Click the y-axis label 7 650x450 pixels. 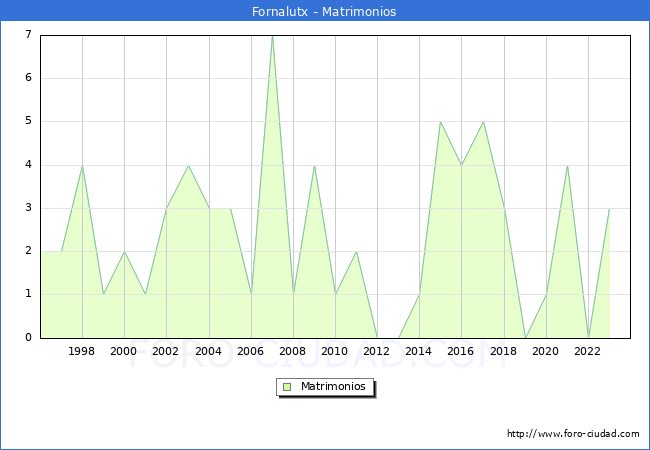(x=28, y=35)
